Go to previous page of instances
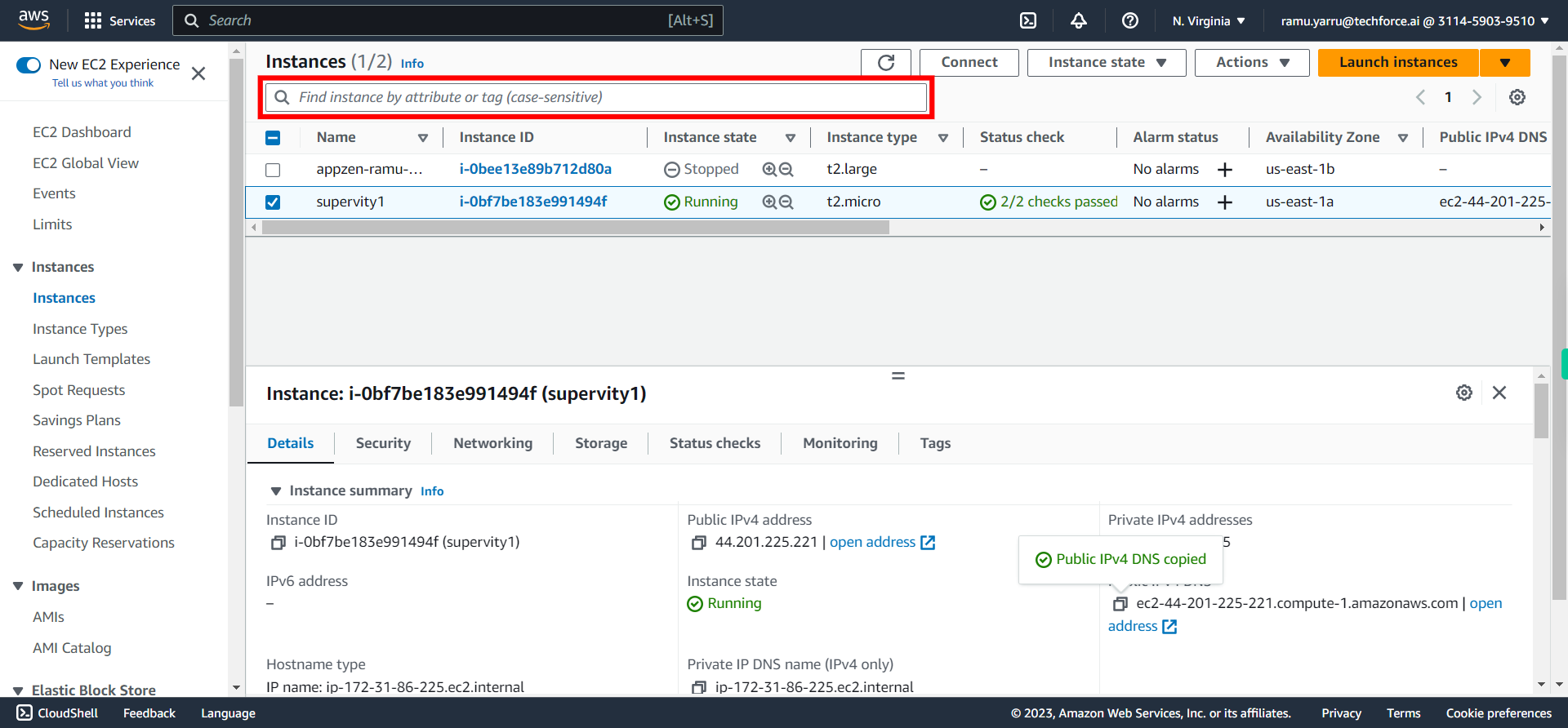Viewport: 1568px width, 728px height. pos(1420,97)
